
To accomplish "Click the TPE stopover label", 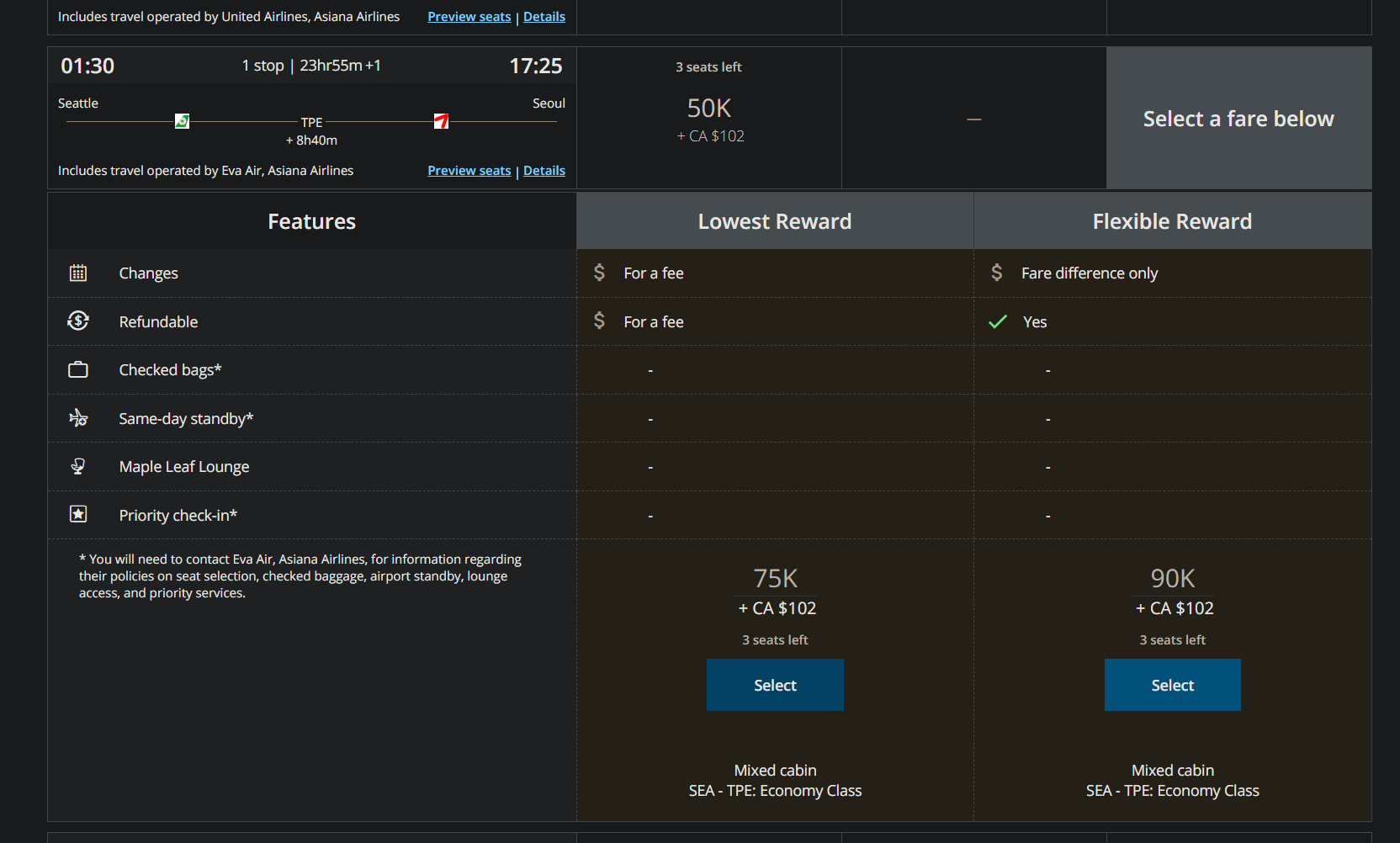I will 312,122.
